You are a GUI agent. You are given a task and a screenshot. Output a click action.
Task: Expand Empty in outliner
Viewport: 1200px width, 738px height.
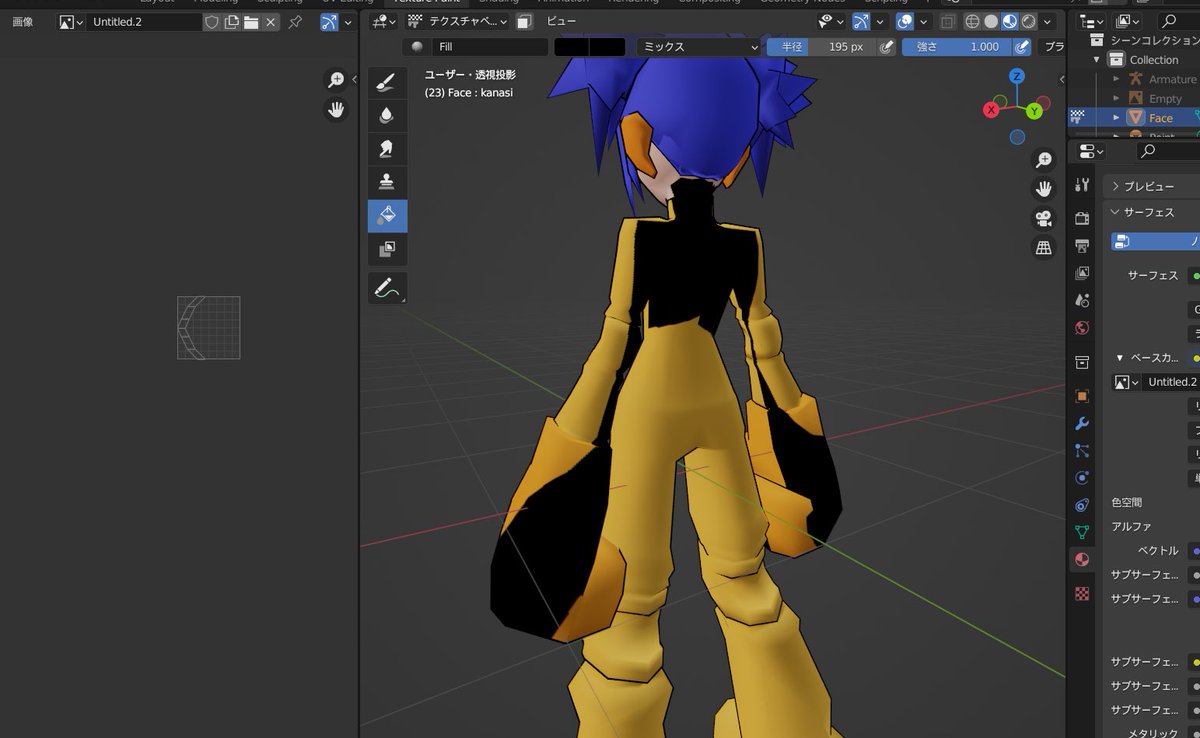(x=1116, y=98)
